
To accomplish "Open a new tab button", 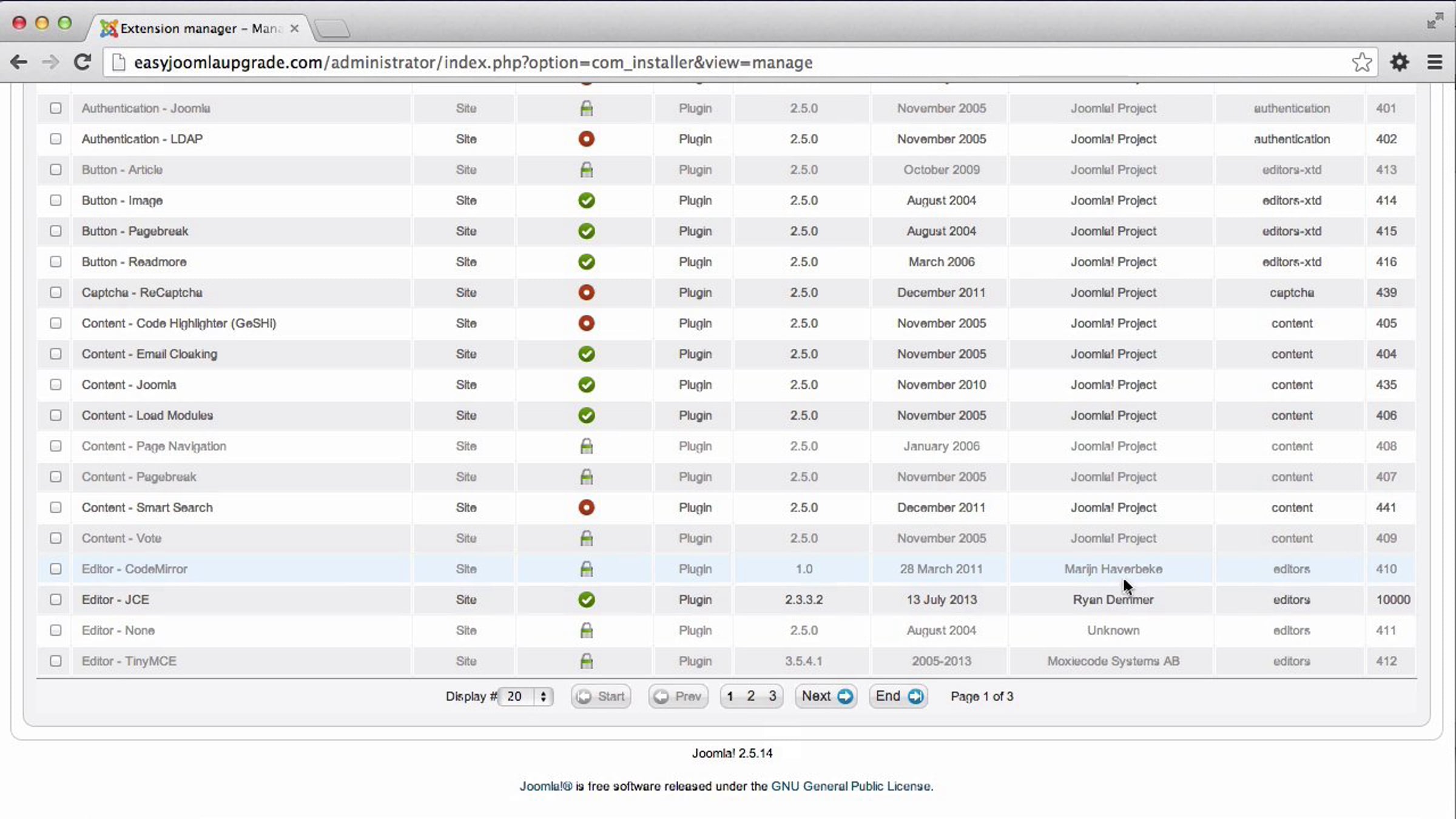I will 332,29.
